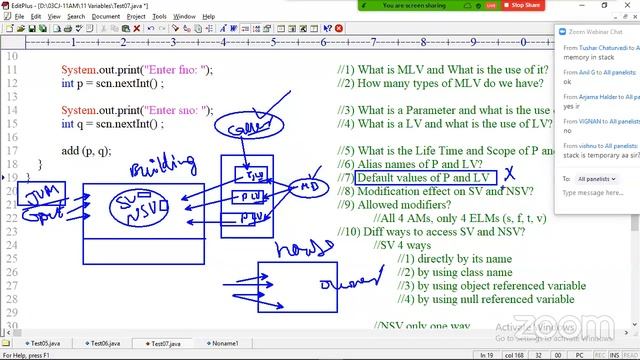Viewport: 640px width, 360px height.
Task: Click the Go to Line icon
Action: click(209, 29)
